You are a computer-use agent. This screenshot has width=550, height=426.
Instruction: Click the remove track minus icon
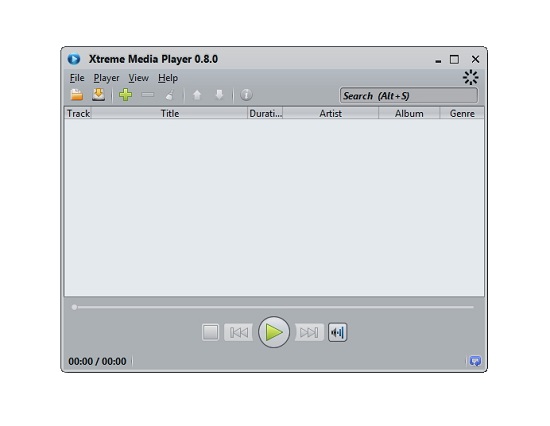pos(148,94)
